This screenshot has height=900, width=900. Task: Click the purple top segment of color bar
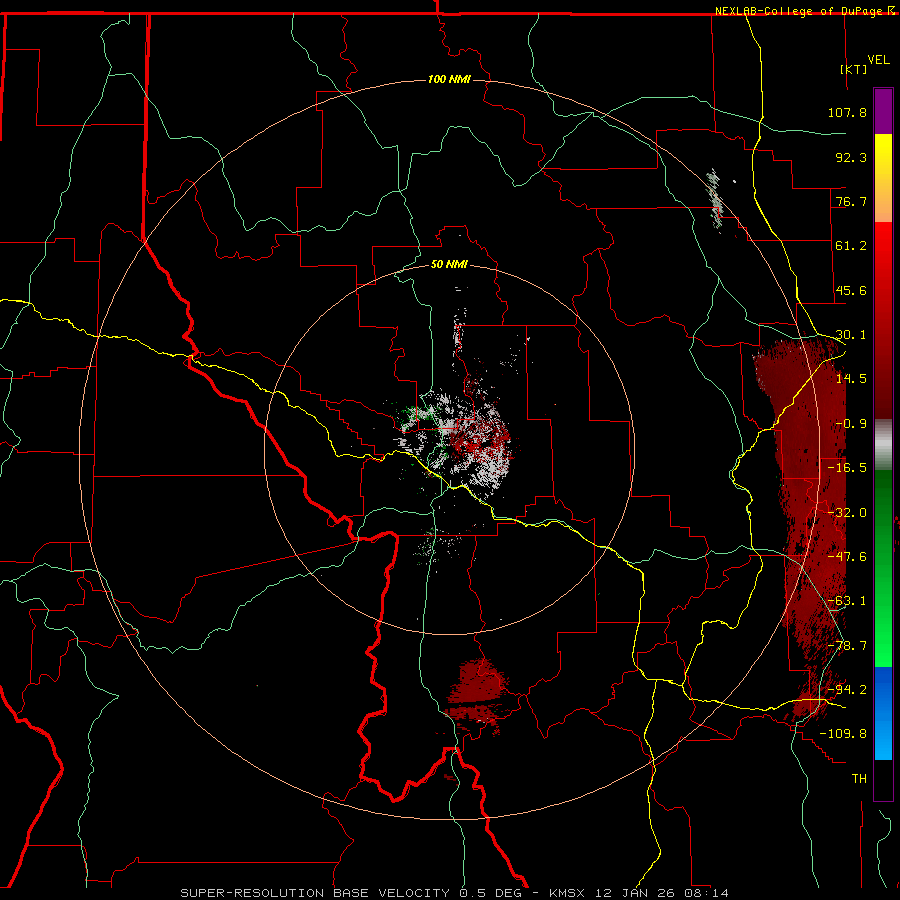click(x=883, y=111)
